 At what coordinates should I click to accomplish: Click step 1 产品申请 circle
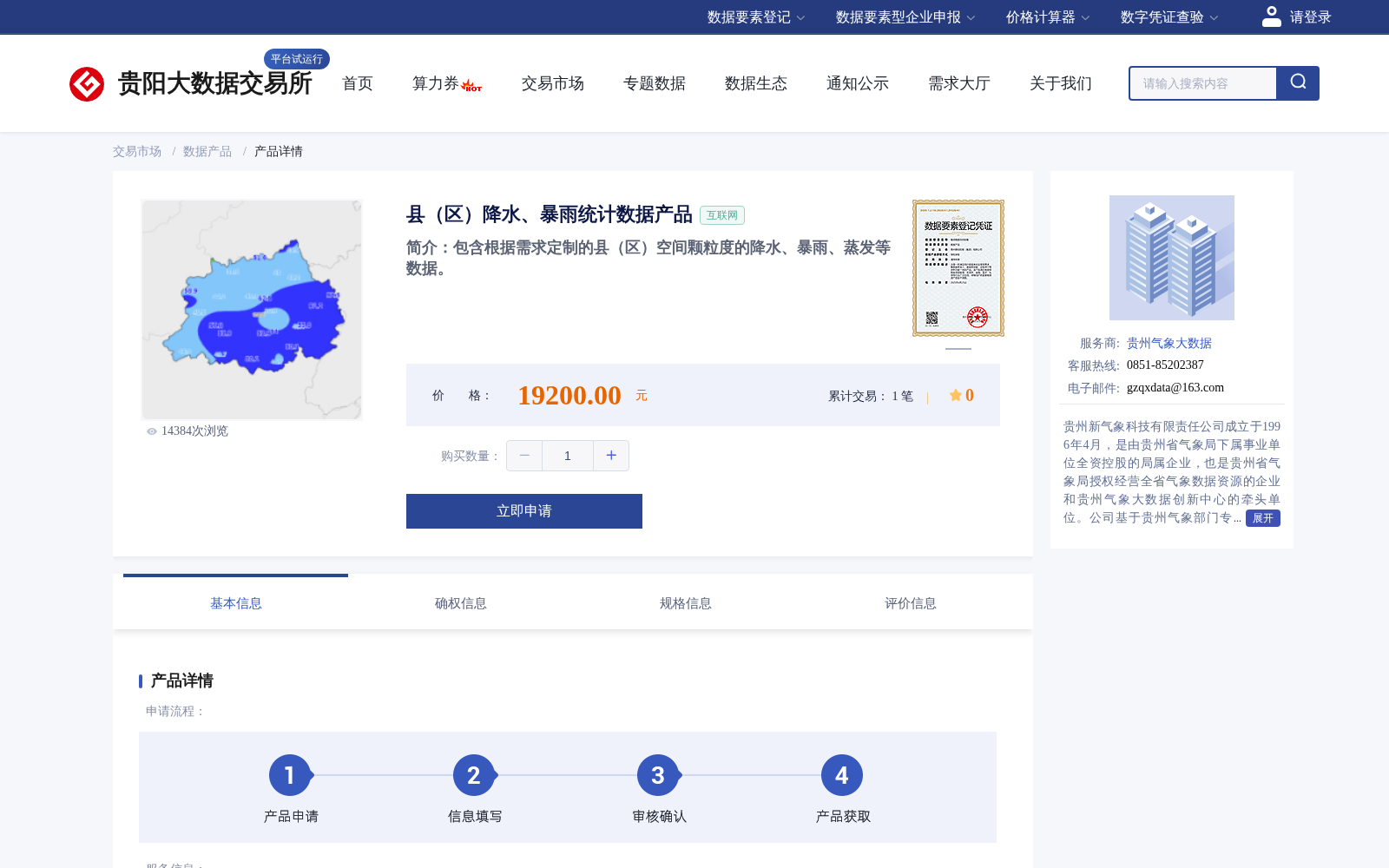pos(290,775)
